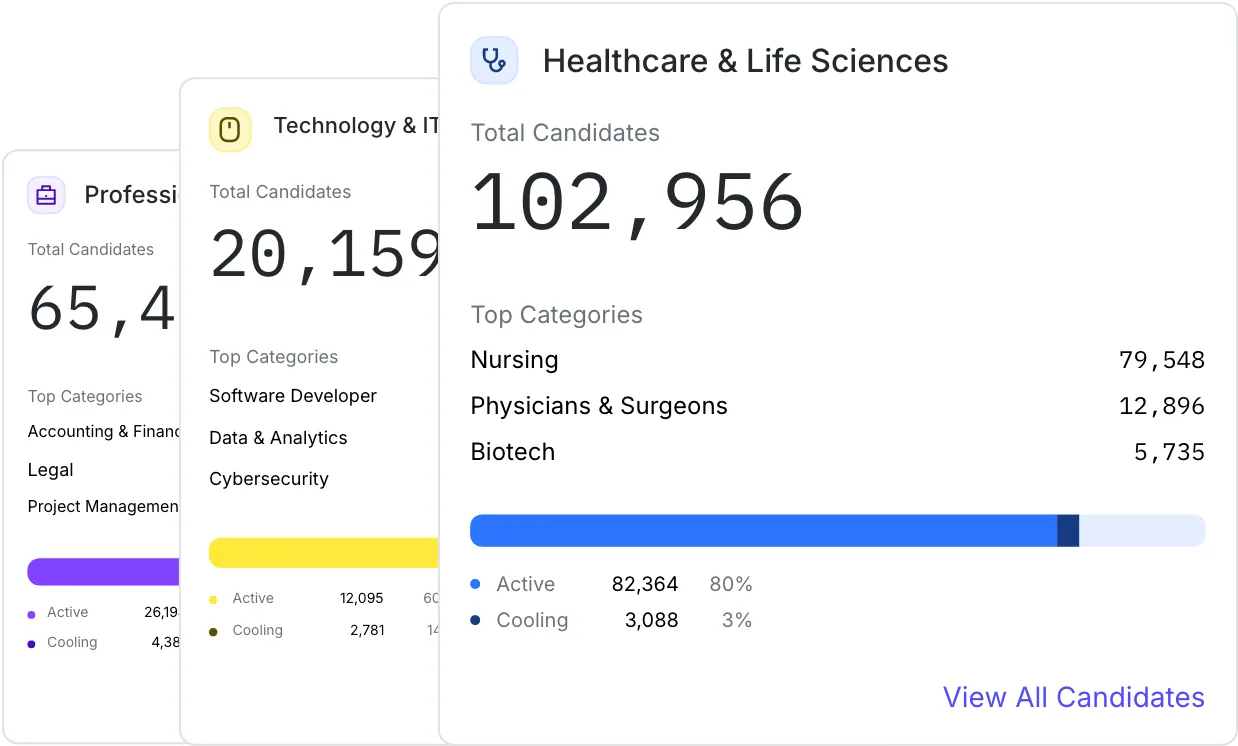
Task: Click the blue Active legend dot
Action: coord(475,584)
